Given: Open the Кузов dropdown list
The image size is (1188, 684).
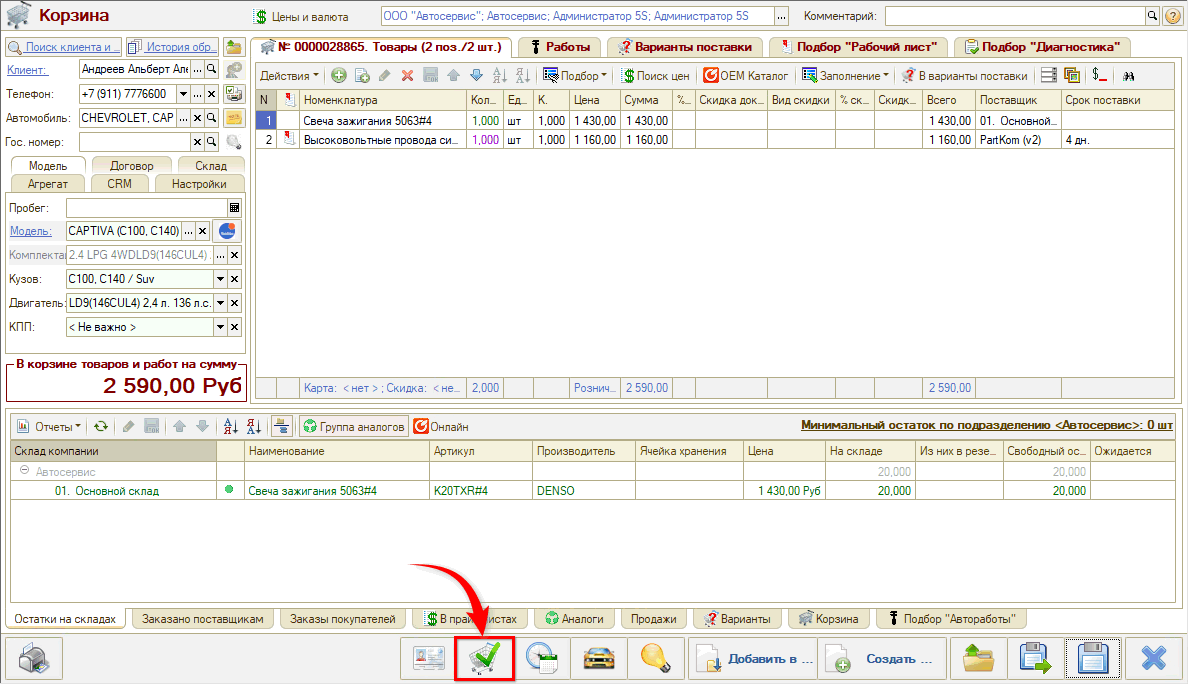Looking at the screenshot, I should 220,279.
